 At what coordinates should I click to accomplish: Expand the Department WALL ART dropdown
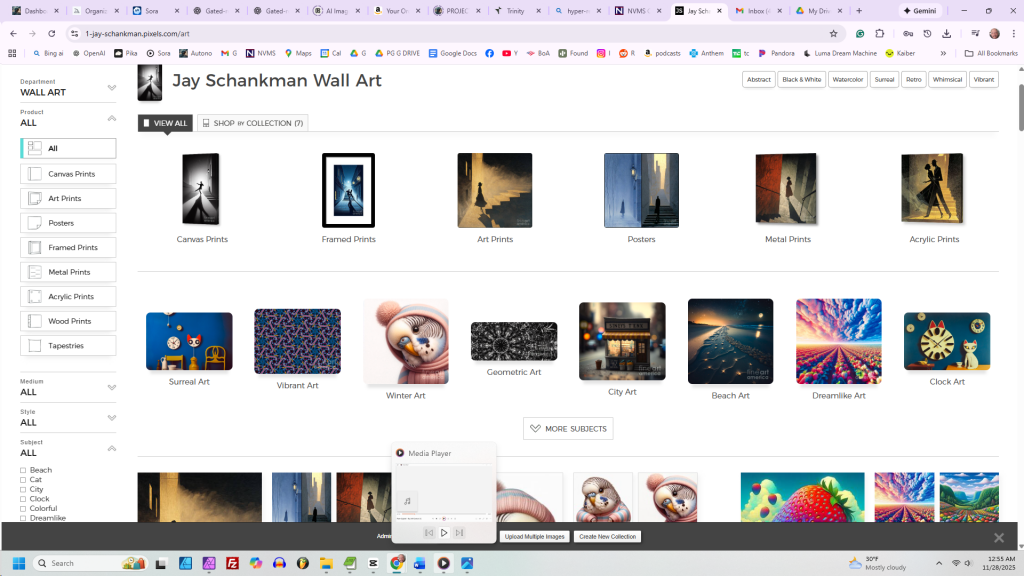[112, 88]
